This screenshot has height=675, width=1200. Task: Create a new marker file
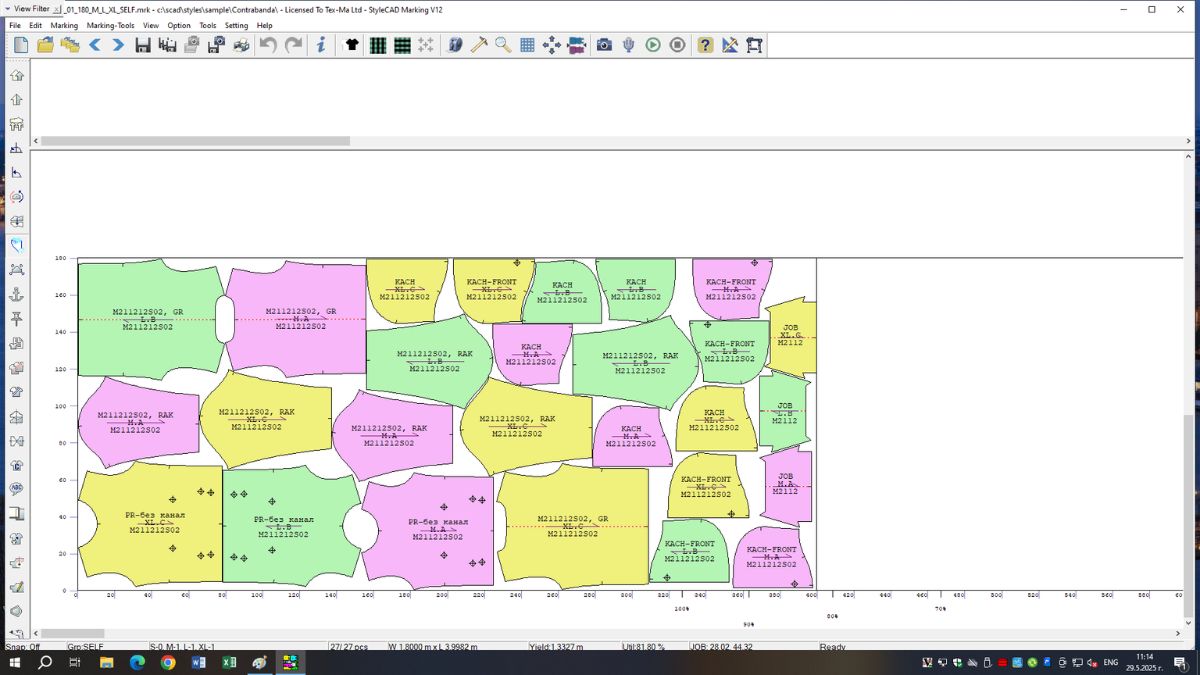point(21,45)
